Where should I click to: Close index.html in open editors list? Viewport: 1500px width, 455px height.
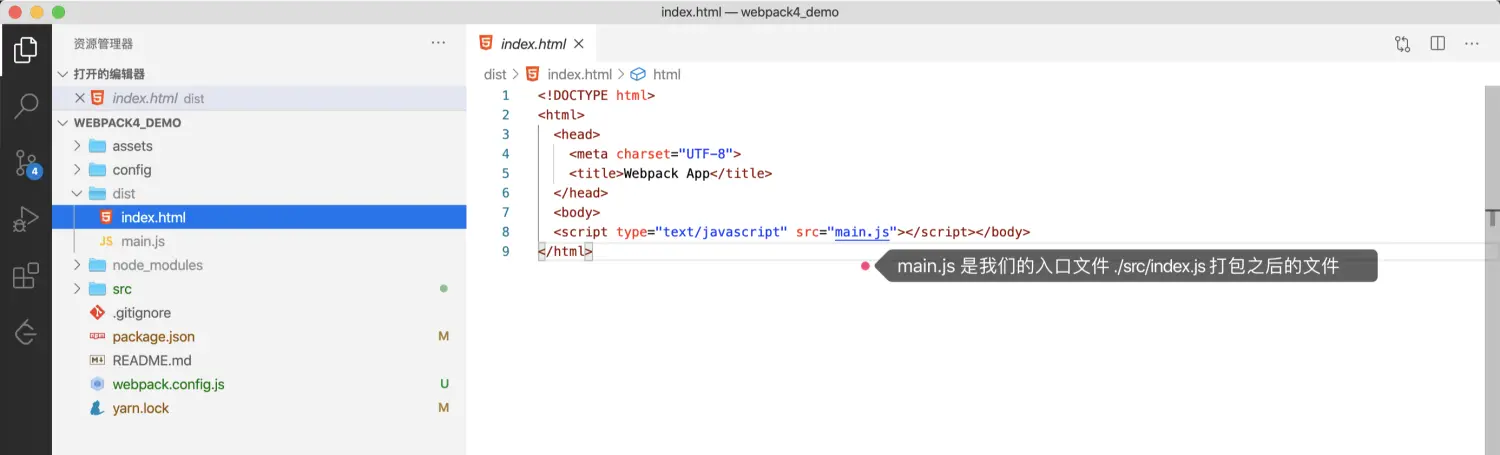(80, 98)
